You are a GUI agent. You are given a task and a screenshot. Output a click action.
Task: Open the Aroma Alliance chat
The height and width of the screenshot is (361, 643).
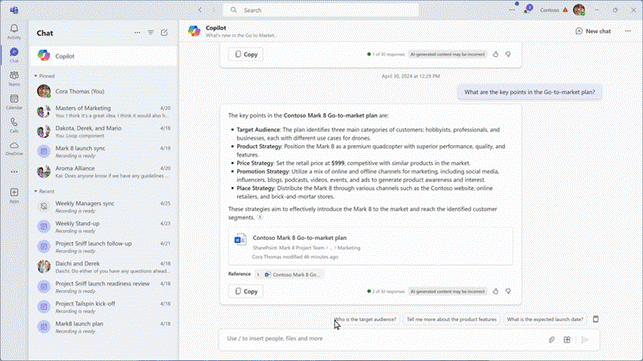pos(103,171)
